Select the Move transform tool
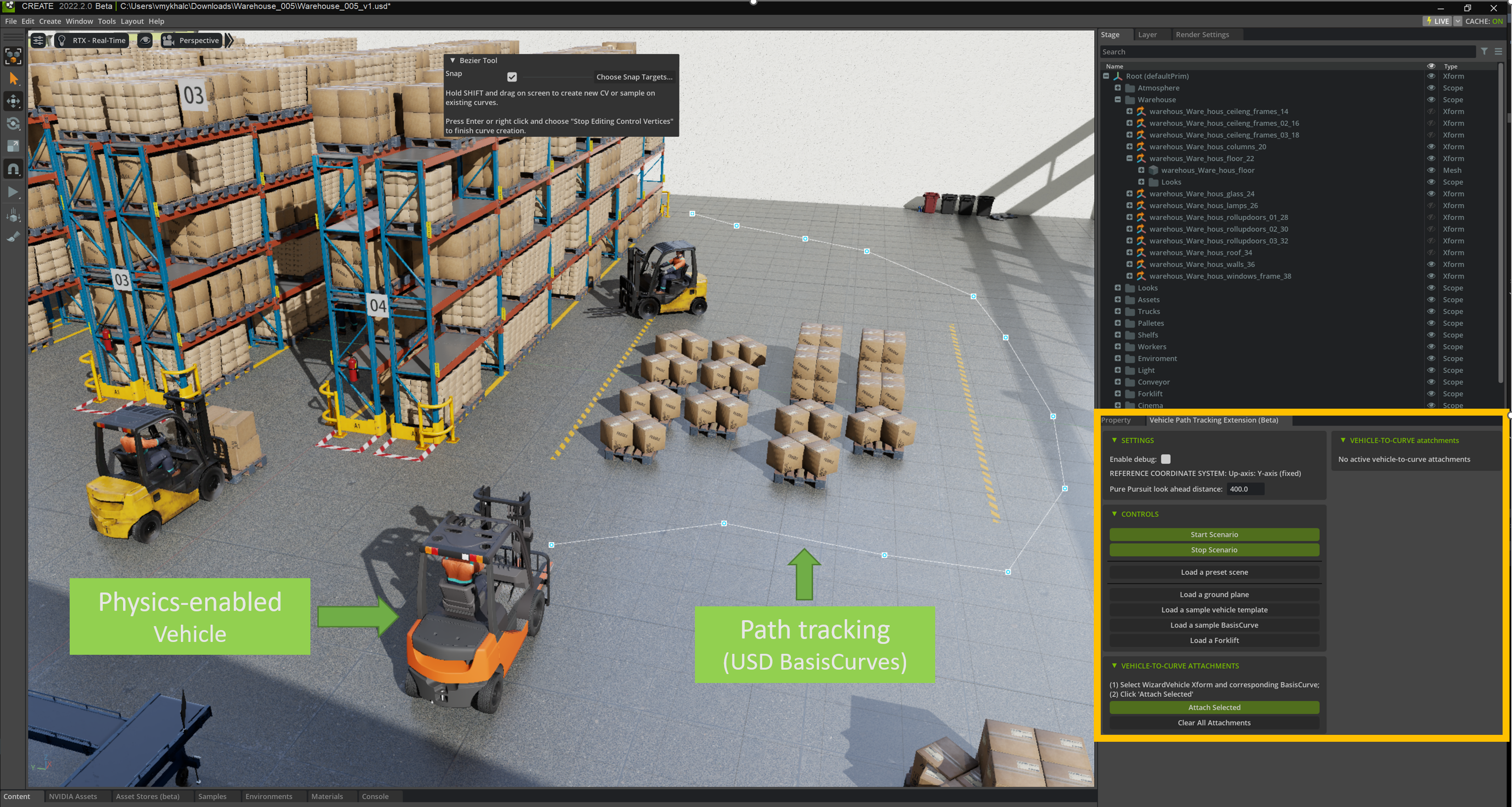Screen dimensions: 1512x807 tap(13, 101)
